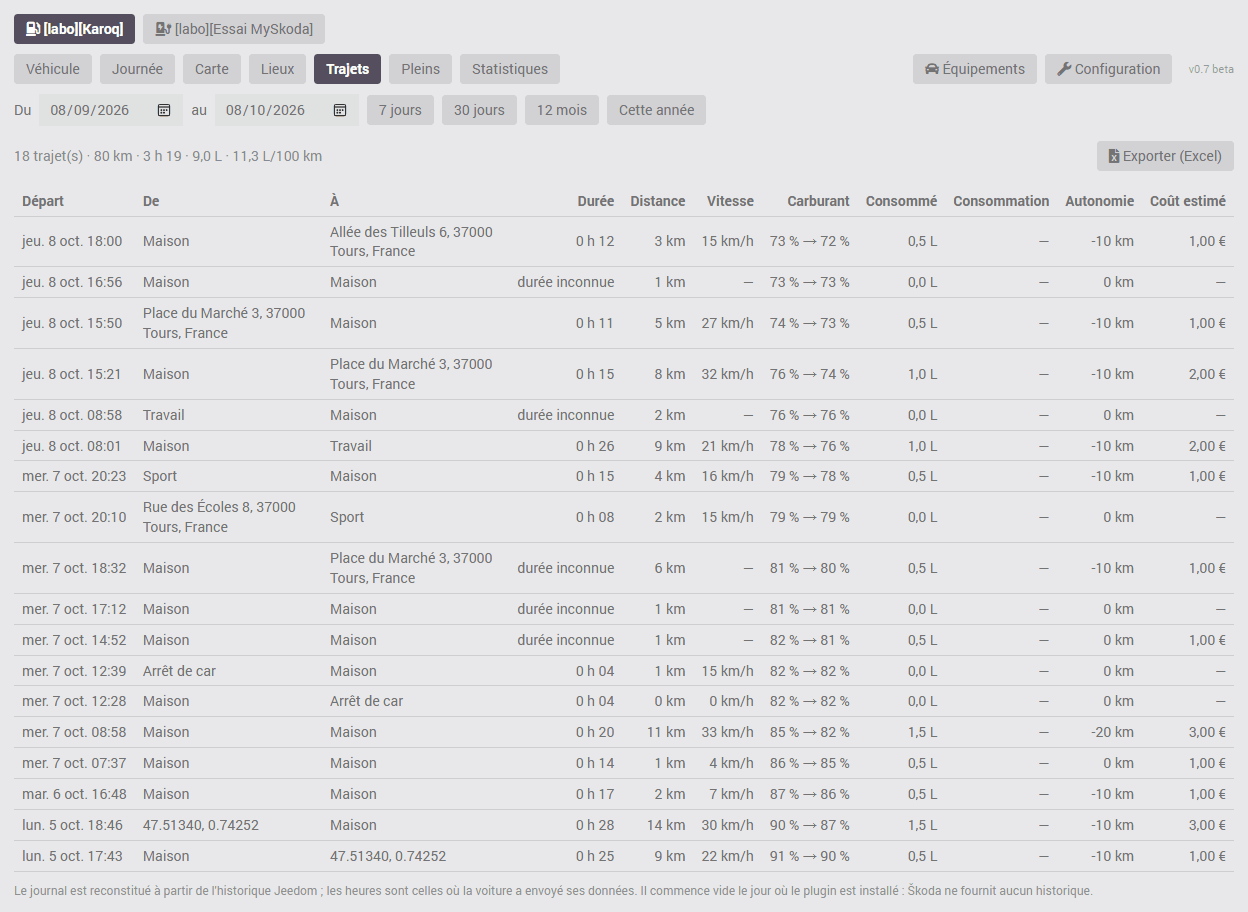
Task: Click the Consommation column header
Action: pos(1001,201)
